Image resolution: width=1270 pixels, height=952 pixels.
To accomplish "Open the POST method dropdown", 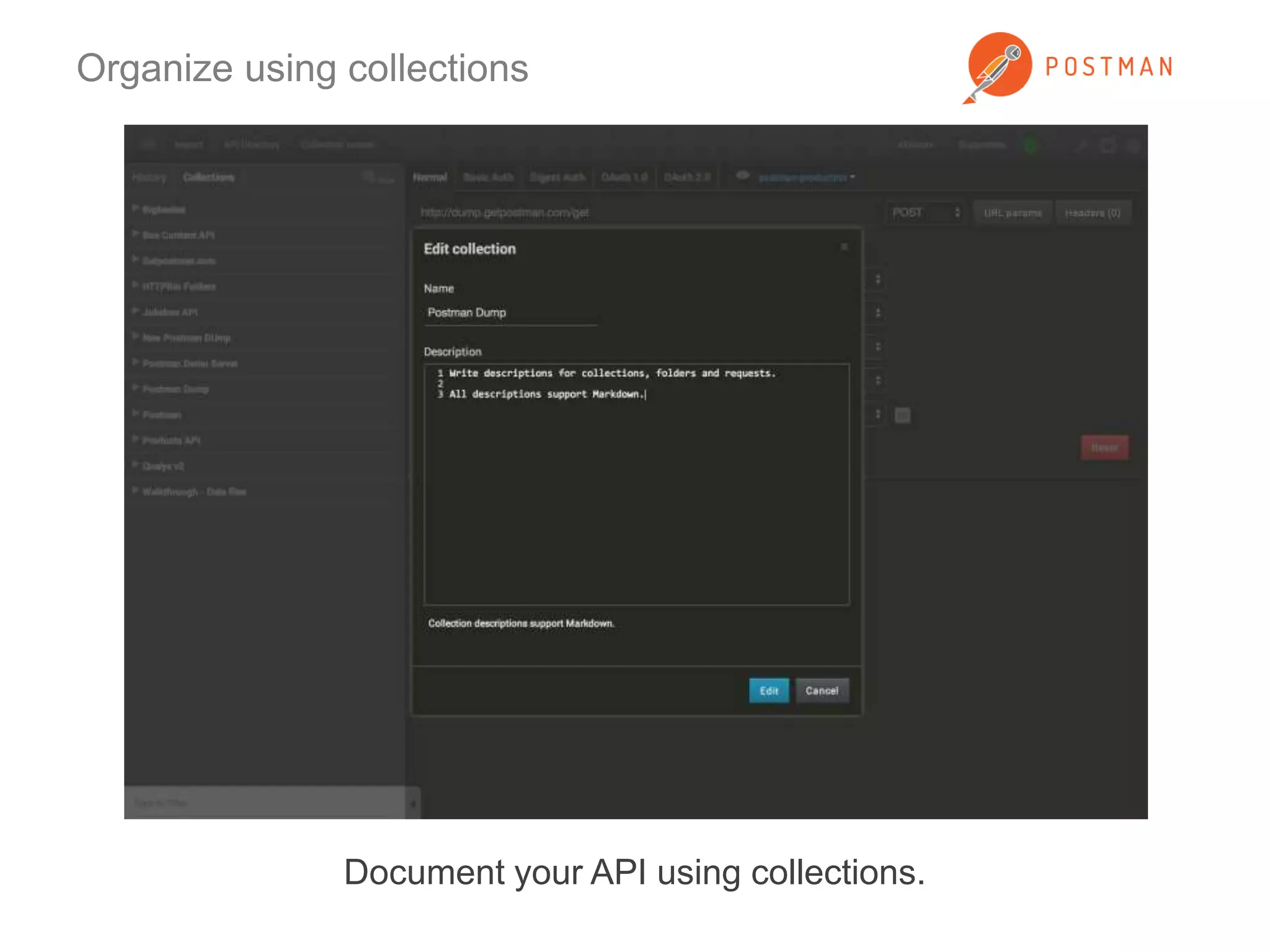I will pyautogui.click(x=925, y=213).
